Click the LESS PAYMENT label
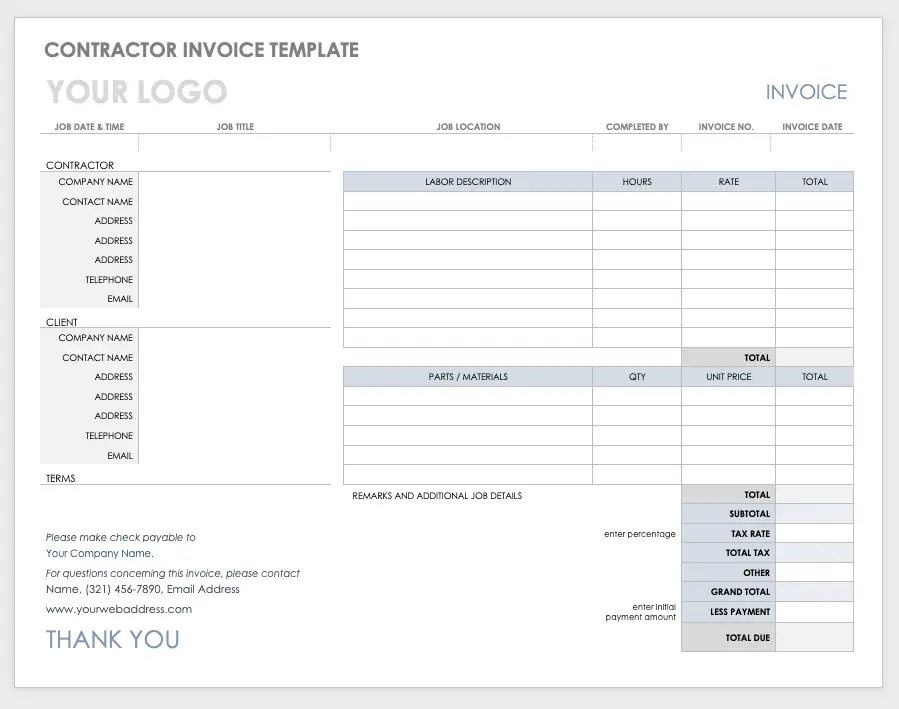 tap(740, 612)
